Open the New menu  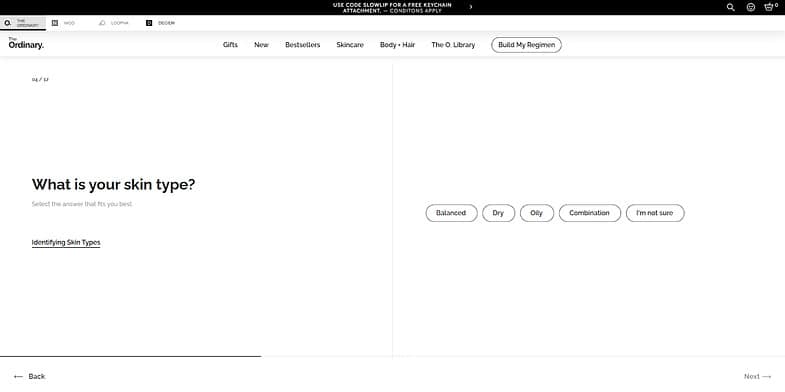(x=261, y=45)
